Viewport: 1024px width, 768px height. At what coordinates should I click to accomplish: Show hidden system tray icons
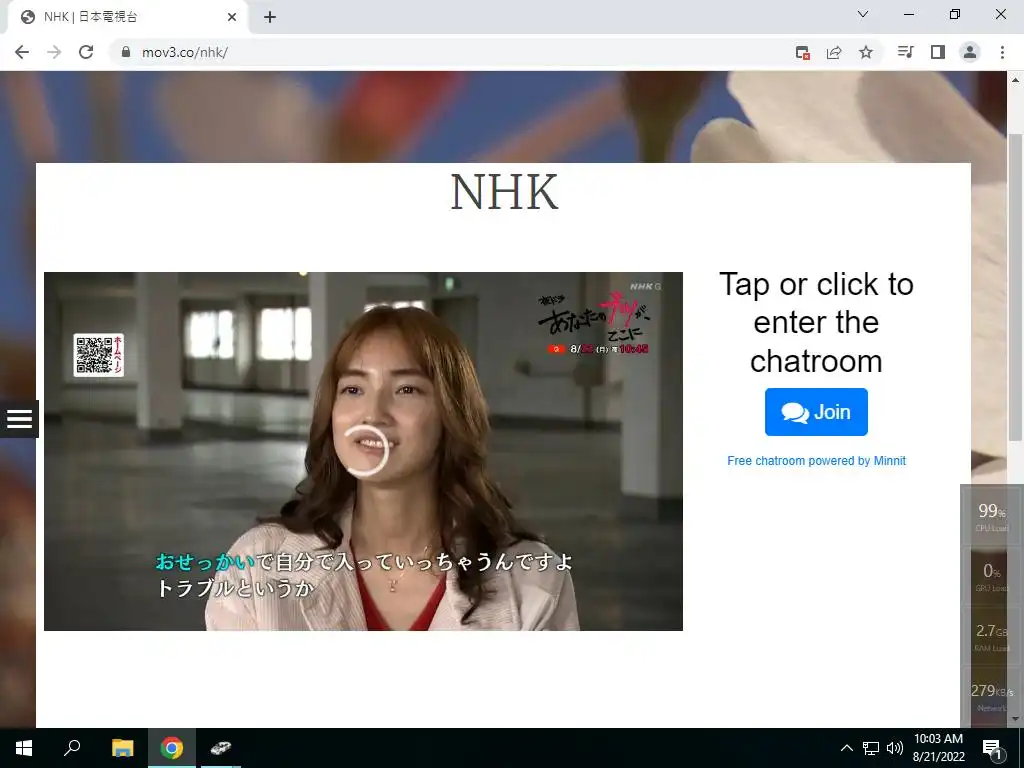pyautogui.click(x=846, y=748)
